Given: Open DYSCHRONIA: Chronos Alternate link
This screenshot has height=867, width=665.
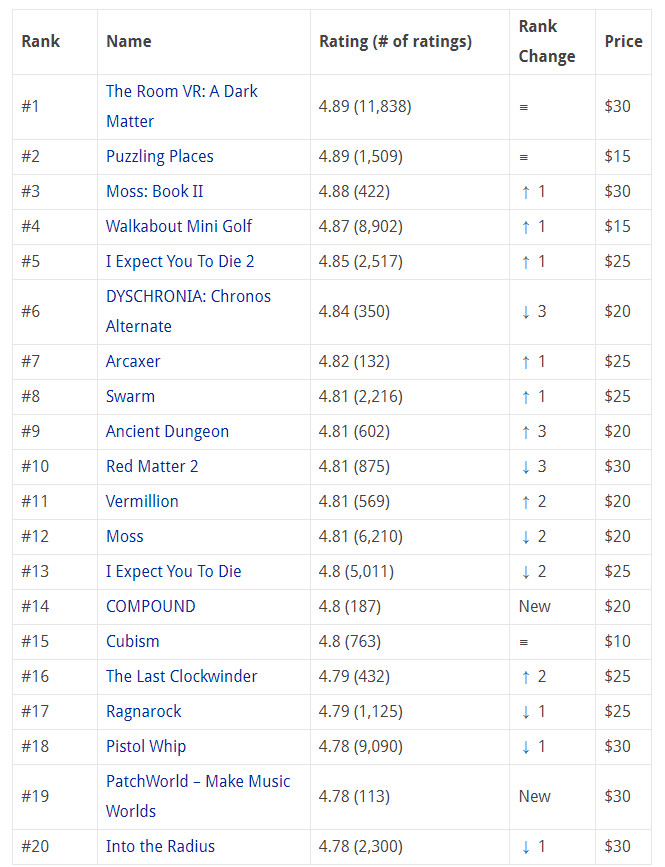Looking at the screenshot, I should [x=188, y=311].
